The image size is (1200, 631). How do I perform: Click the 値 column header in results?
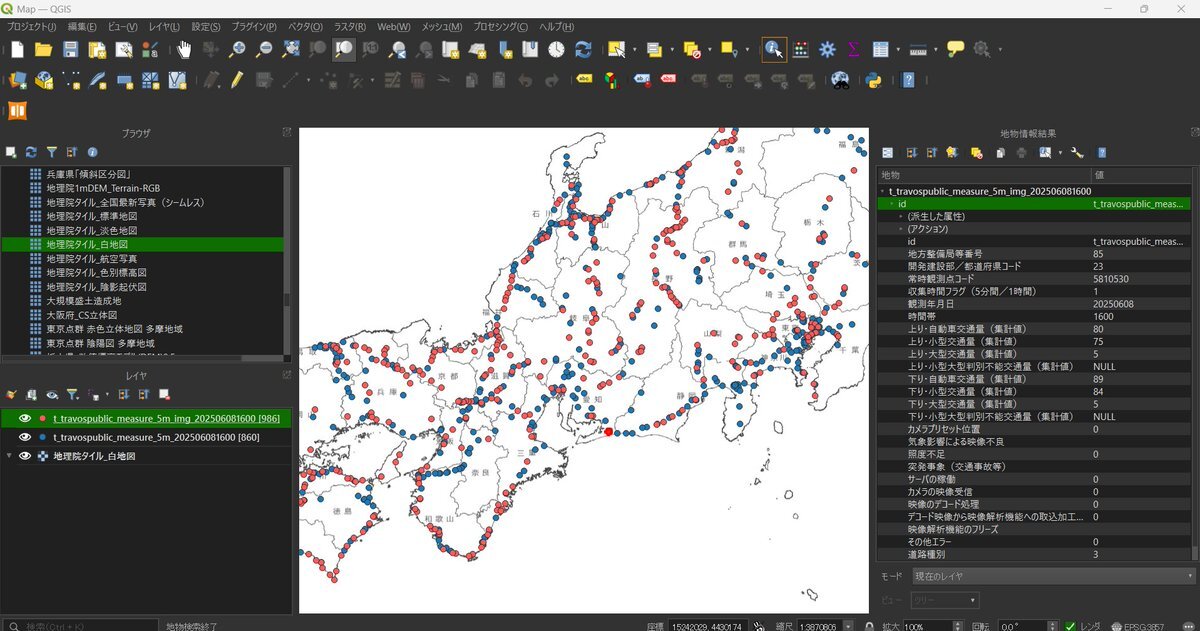[x=1142, y=175]
